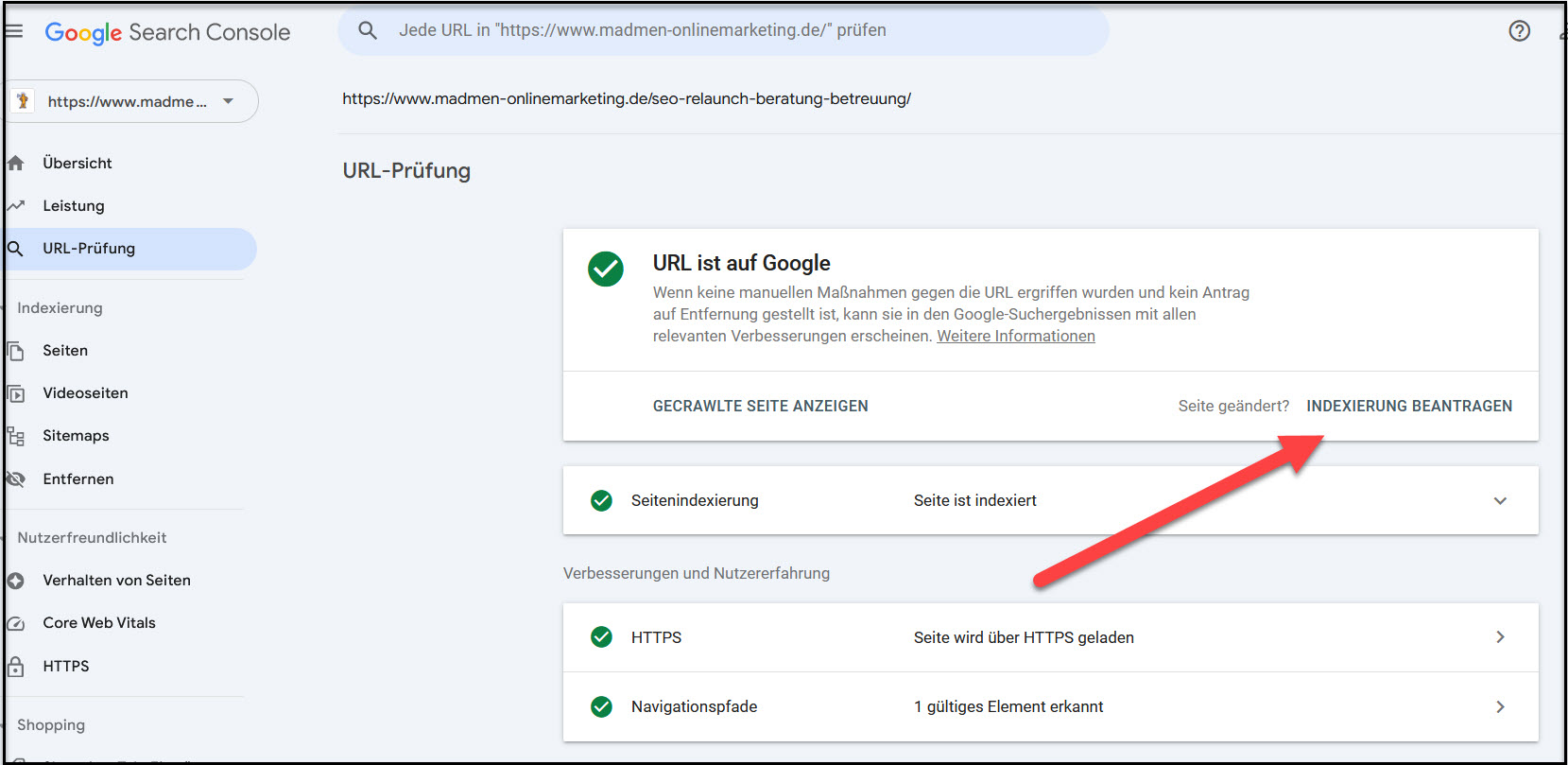Click the Google Search Console logo
The width and height of the screenshot is (1568, 765).
coord(168,32)
